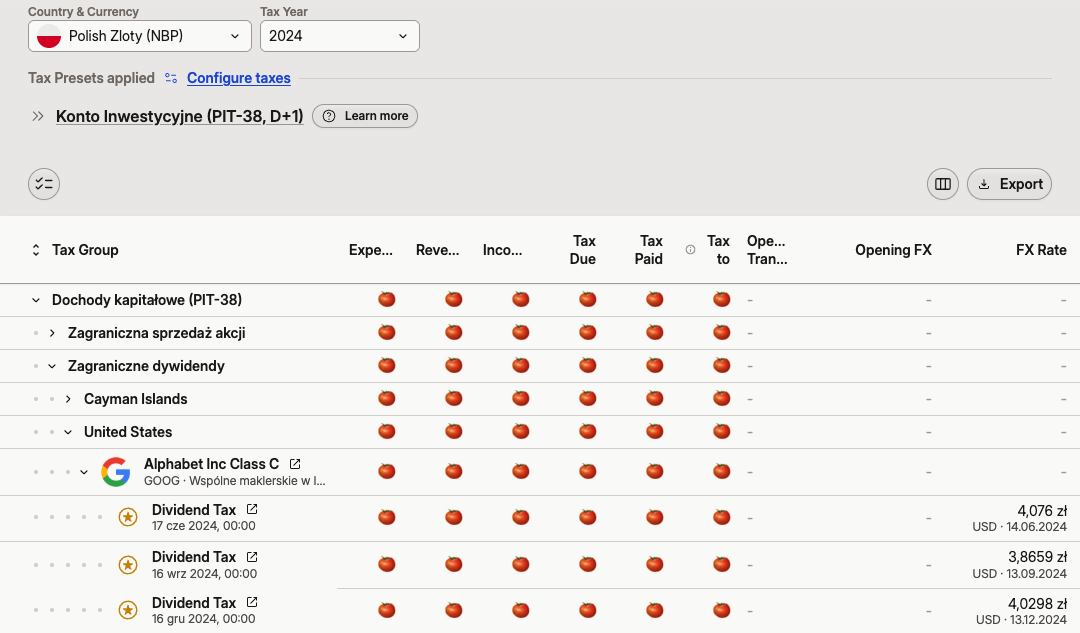Open the Tax Year 2024 dropdown
Viewport: 1080px width, 633px height.
(x=340, y=36)
